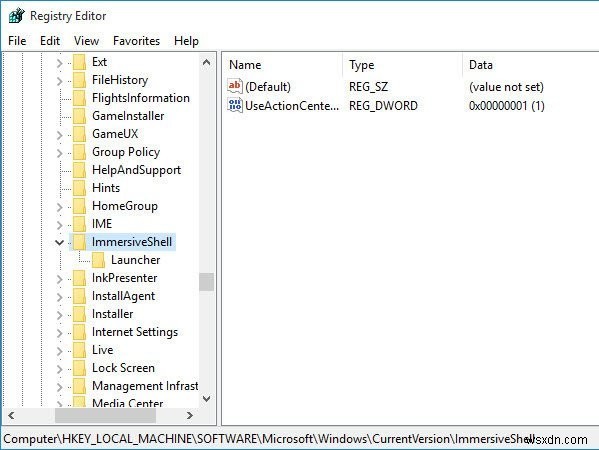This screenshot has width=599, height=450.
Task: Click the InstallAgent folder icon
Action: pyautogui.click(x=79, y=296)
